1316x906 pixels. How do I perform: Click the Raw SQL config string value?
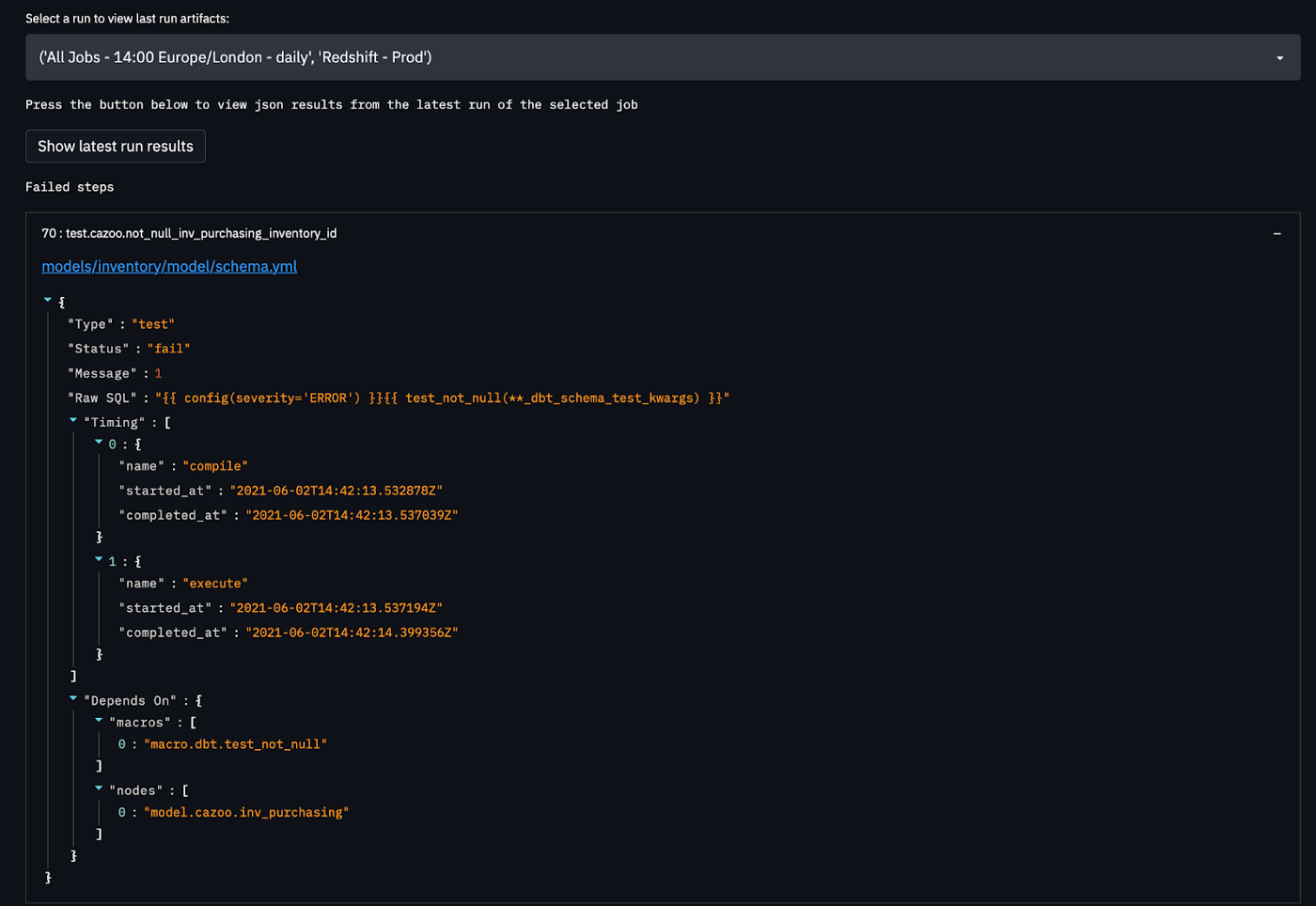click(442, 398)
